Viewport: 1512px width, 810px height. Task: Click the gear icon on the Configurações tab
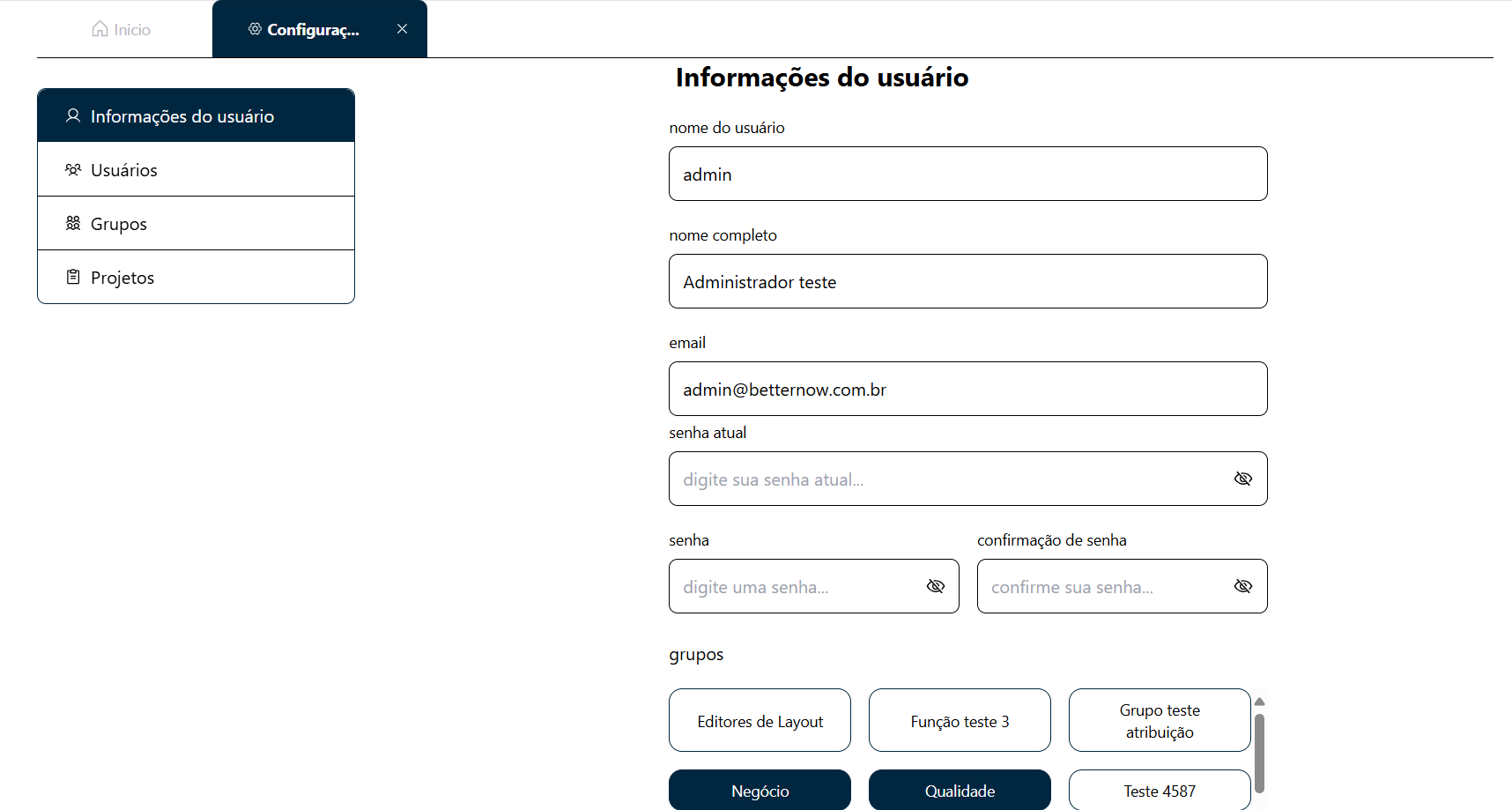pos(255,28)
